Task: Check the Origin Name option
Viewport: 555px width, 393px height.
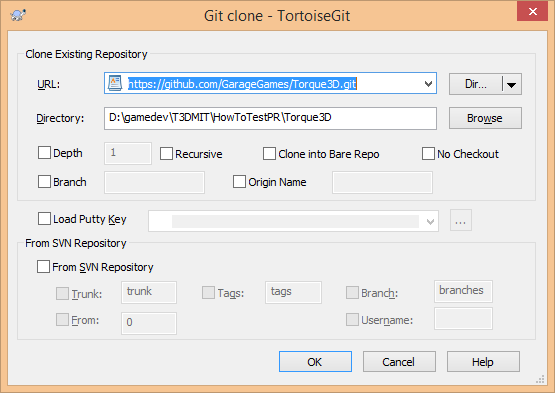Action: (x=239, y=182)
